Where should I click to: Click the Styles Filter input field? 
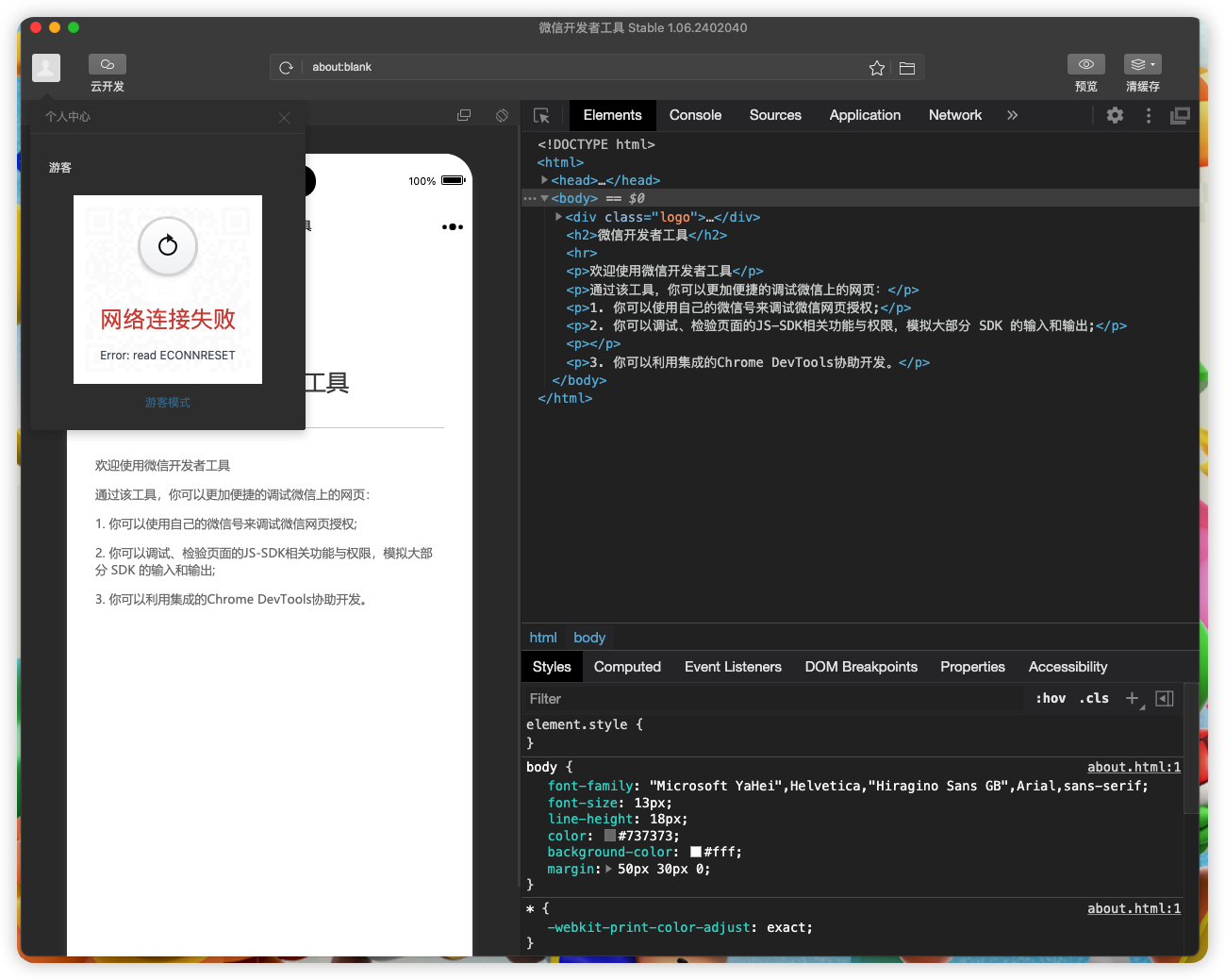pos(773,699)
